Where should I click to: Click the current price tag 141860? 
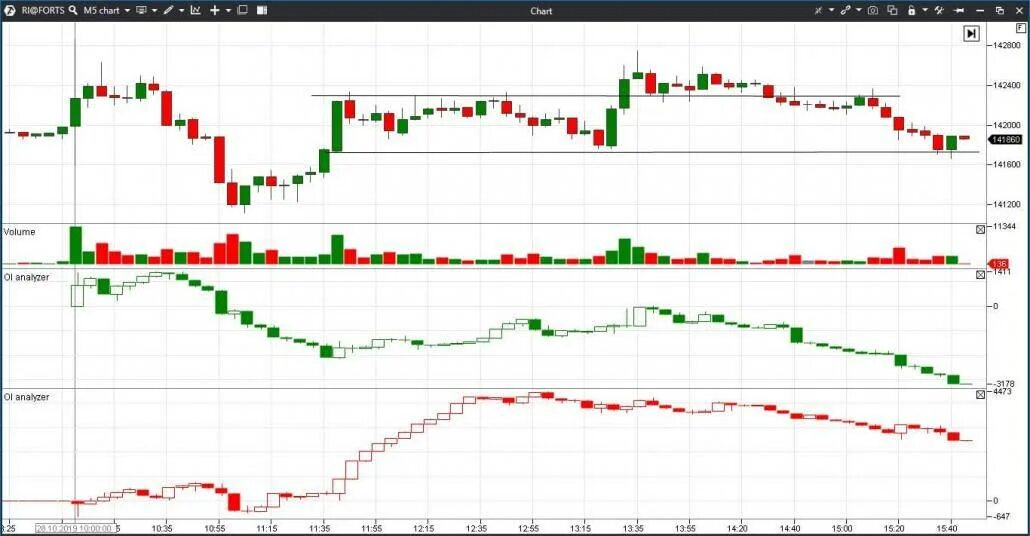[1006, 139]
